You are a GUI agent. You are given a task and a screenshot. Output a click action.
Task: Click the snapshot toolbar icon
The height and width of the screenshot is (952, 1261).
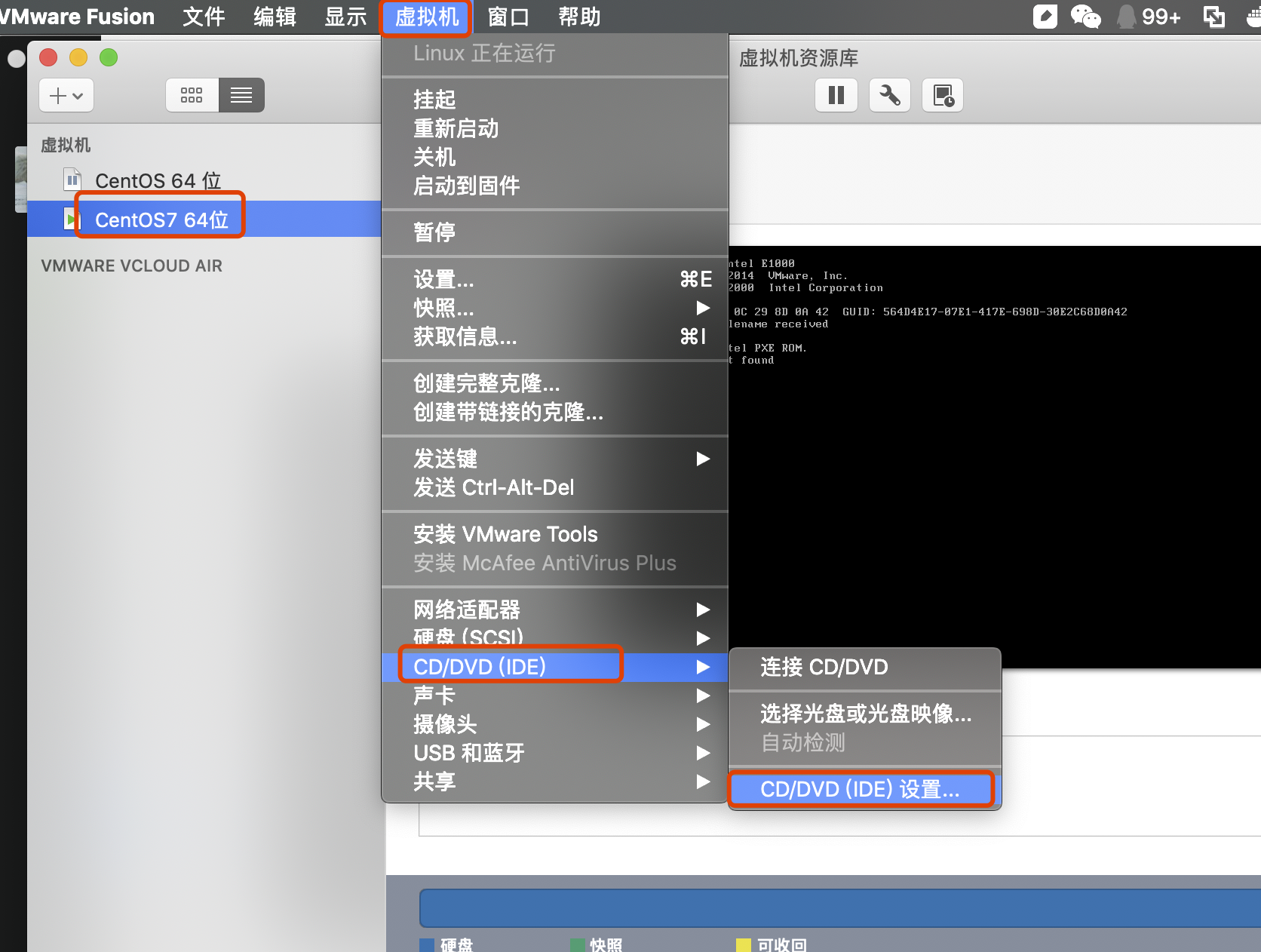(x=943, y=95)
